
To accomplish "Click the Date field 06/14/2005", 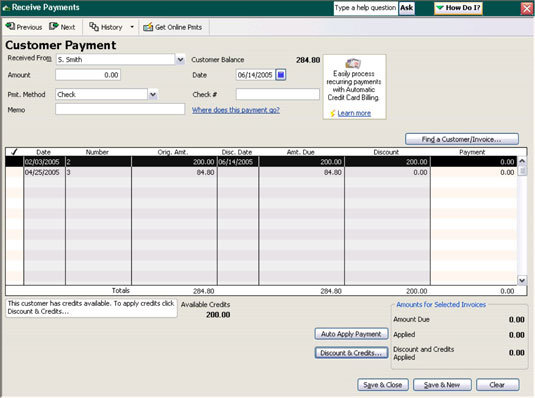I will tap(255, 75).
